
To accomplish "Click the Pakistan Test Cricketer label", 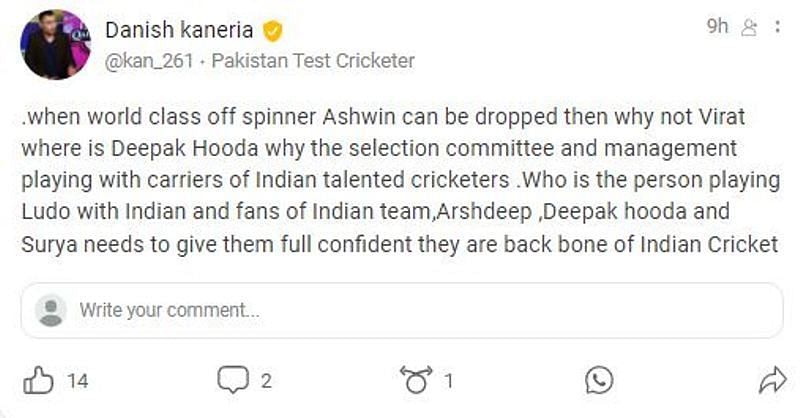I will 313,61.
